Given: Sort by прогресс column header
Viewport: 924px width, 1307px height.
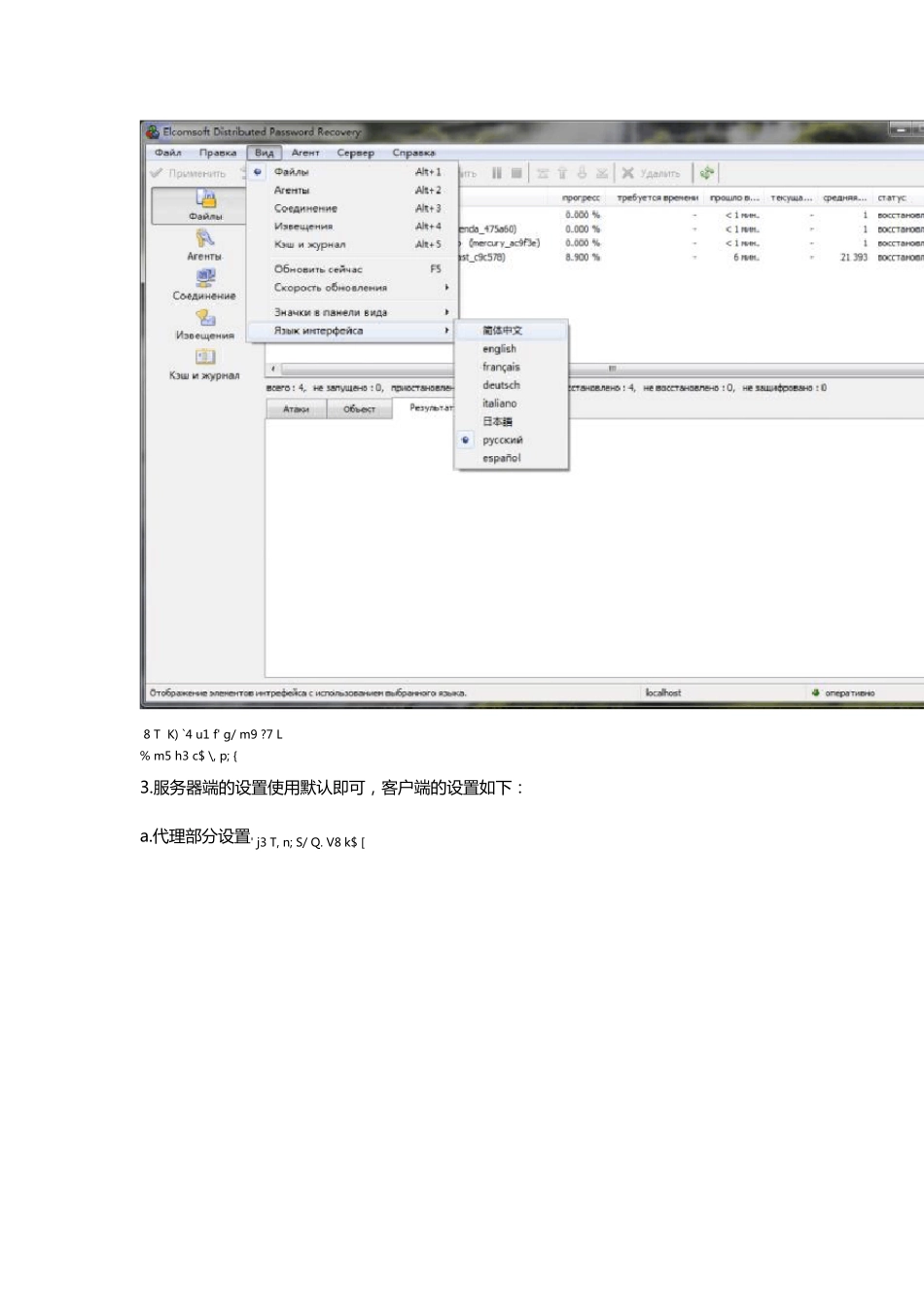Looking at the screenshot, I should point(581,197).
